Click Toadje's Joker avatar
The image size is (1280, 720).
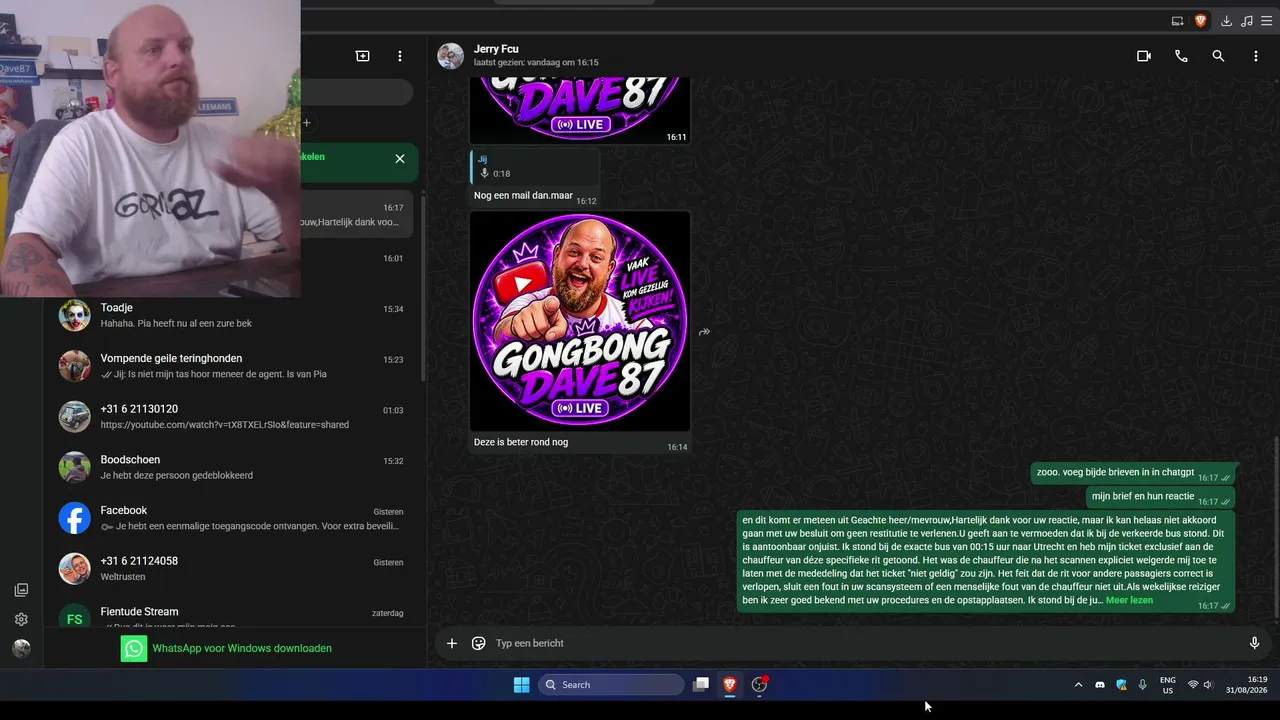(x=74, y=315)
